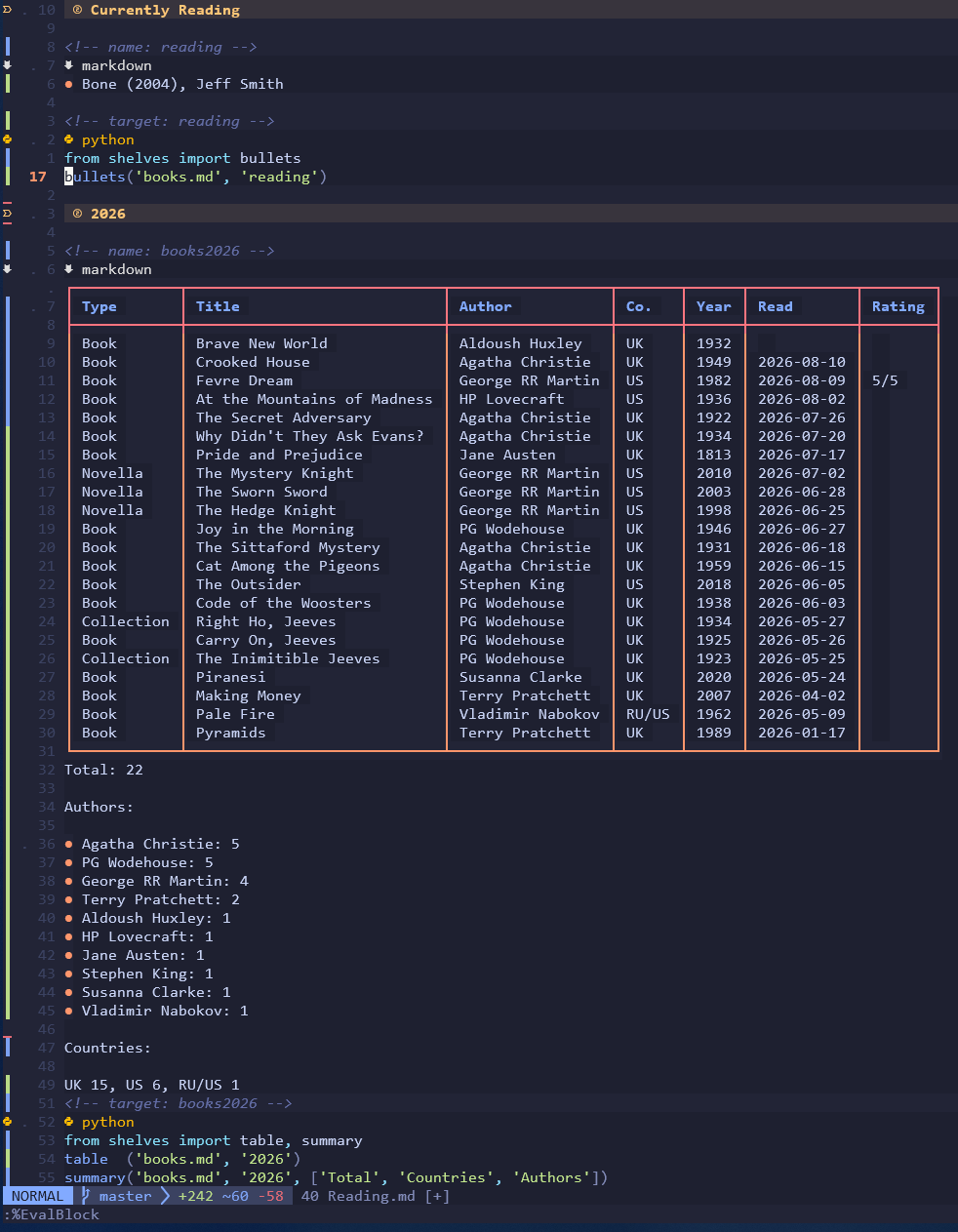Click the Fevre Dream title cell
Viewport: 958px width, 1232px height.
[244, 380]
